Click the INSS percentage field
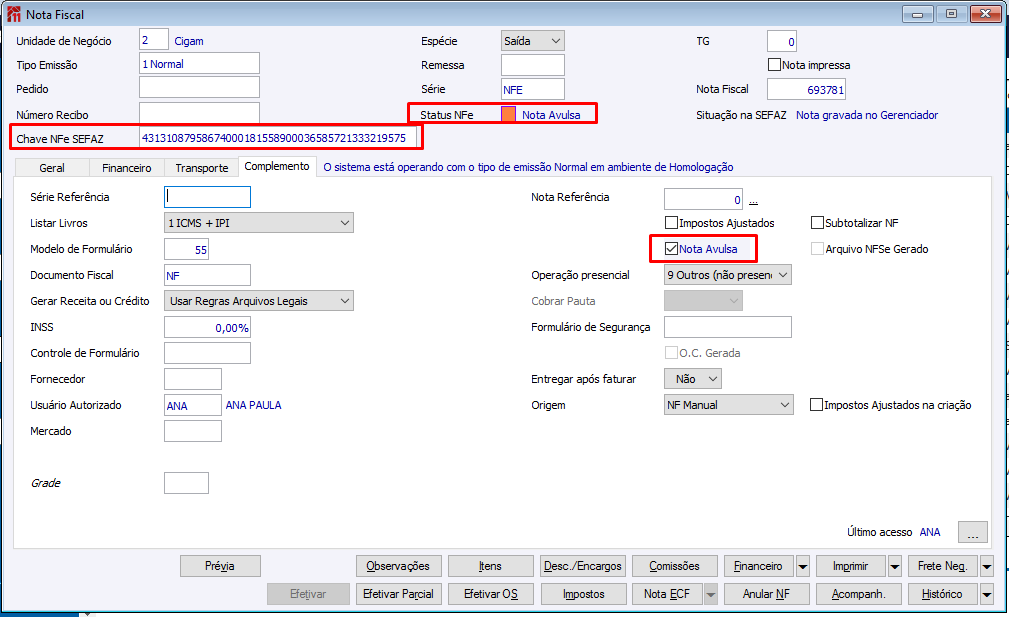The height and width of the screenshot is (617, 1009). pyautogui.click(x=207, y=327)
